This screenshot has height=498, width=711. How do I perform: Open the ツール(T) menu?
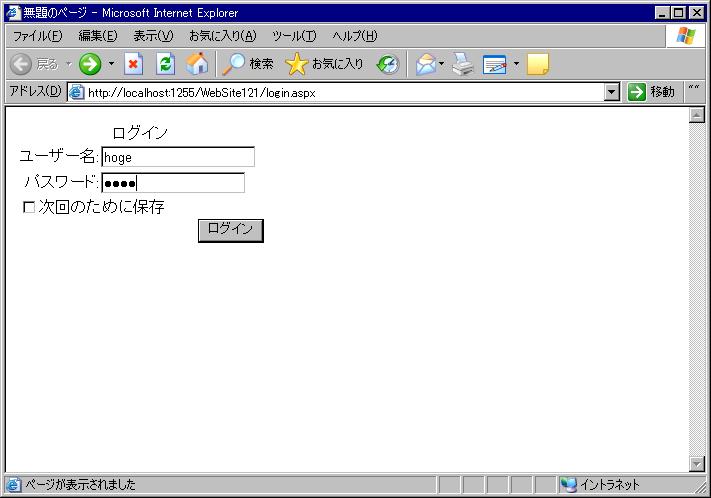click(x=294, y=36)
